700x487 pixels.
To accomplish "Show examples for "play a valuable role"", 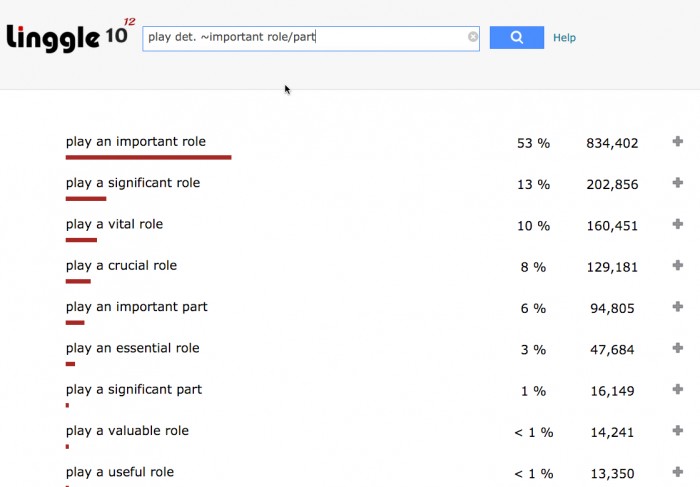I will (x=678, y=431).
